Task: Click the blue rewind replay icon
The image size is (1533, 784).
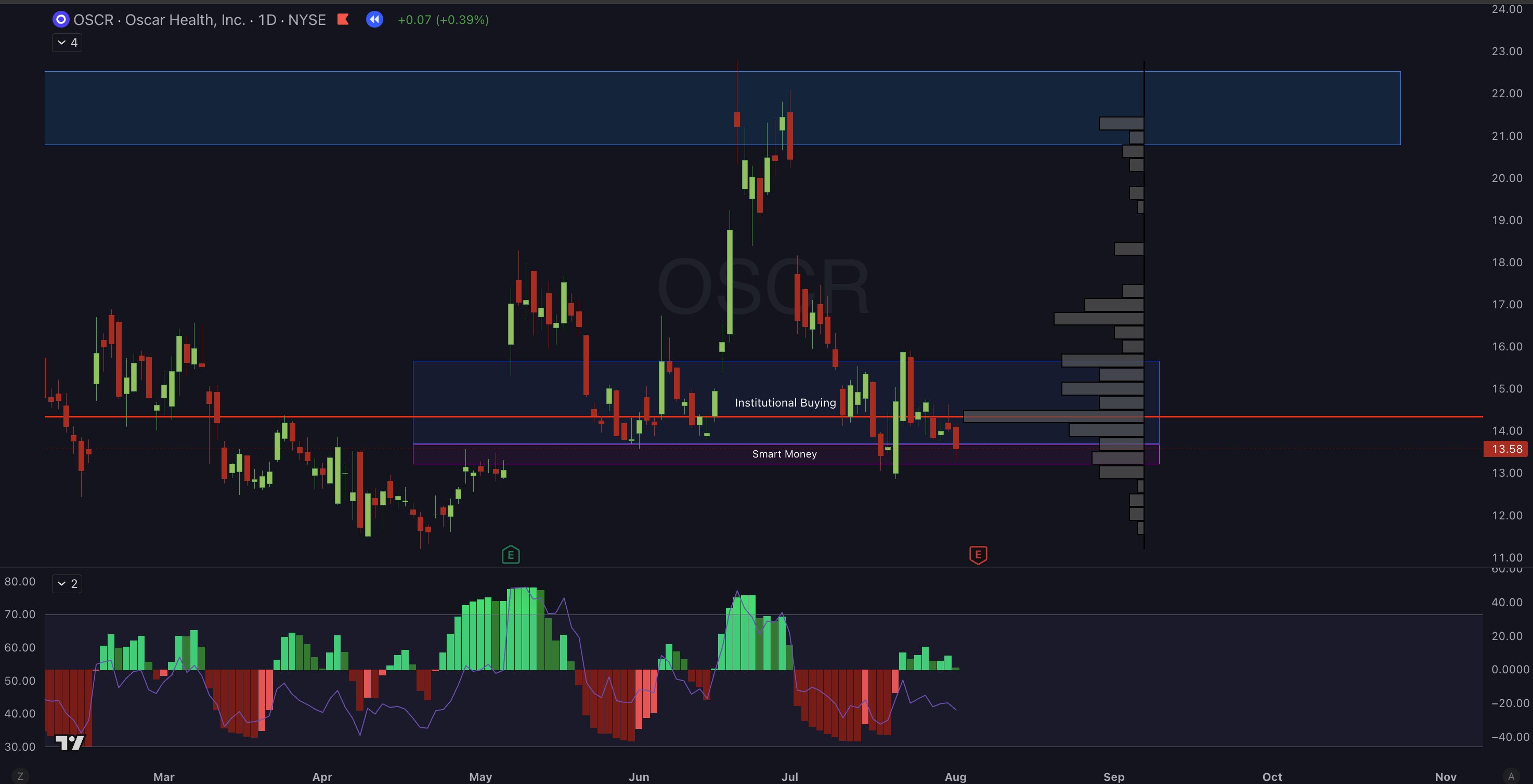Action: coord(374,20)
